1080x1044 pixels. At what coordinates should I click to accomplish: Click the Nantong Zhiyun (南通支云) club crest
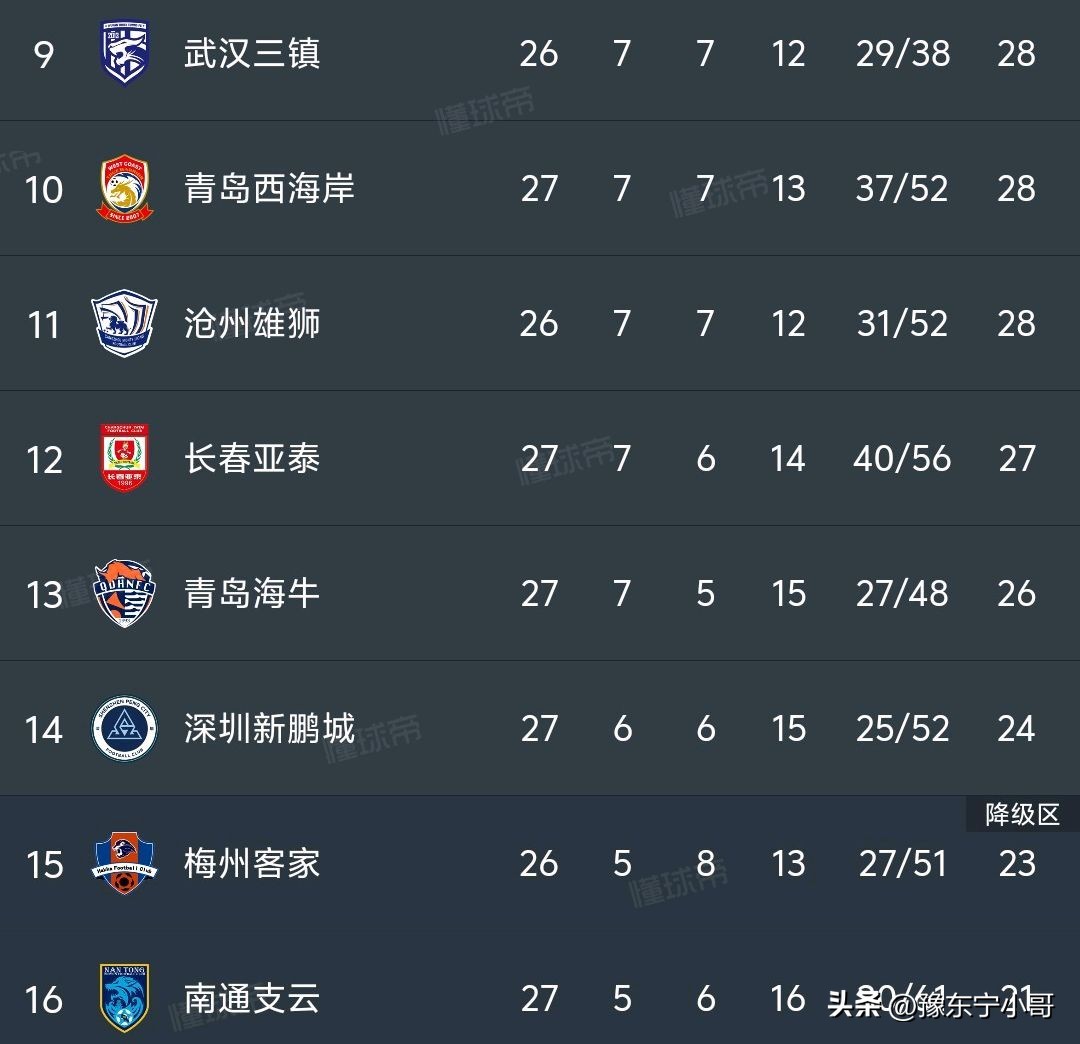tap(125, 998)
